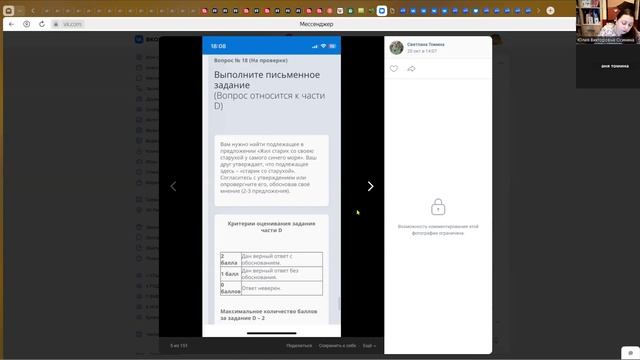640x360 pixels.
Task: Show the next photo with right arrow
Action: click(x=370, y=186)
